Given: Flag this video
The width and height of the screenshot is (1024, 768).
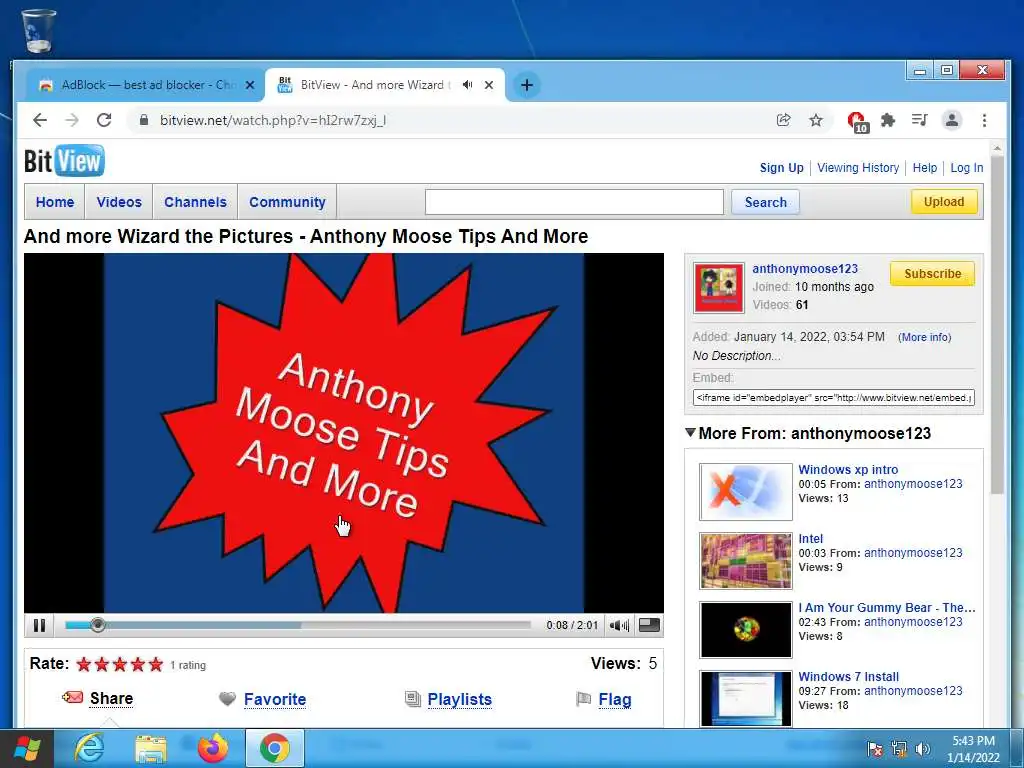Looking at the screenshot, I should (615, 699).
